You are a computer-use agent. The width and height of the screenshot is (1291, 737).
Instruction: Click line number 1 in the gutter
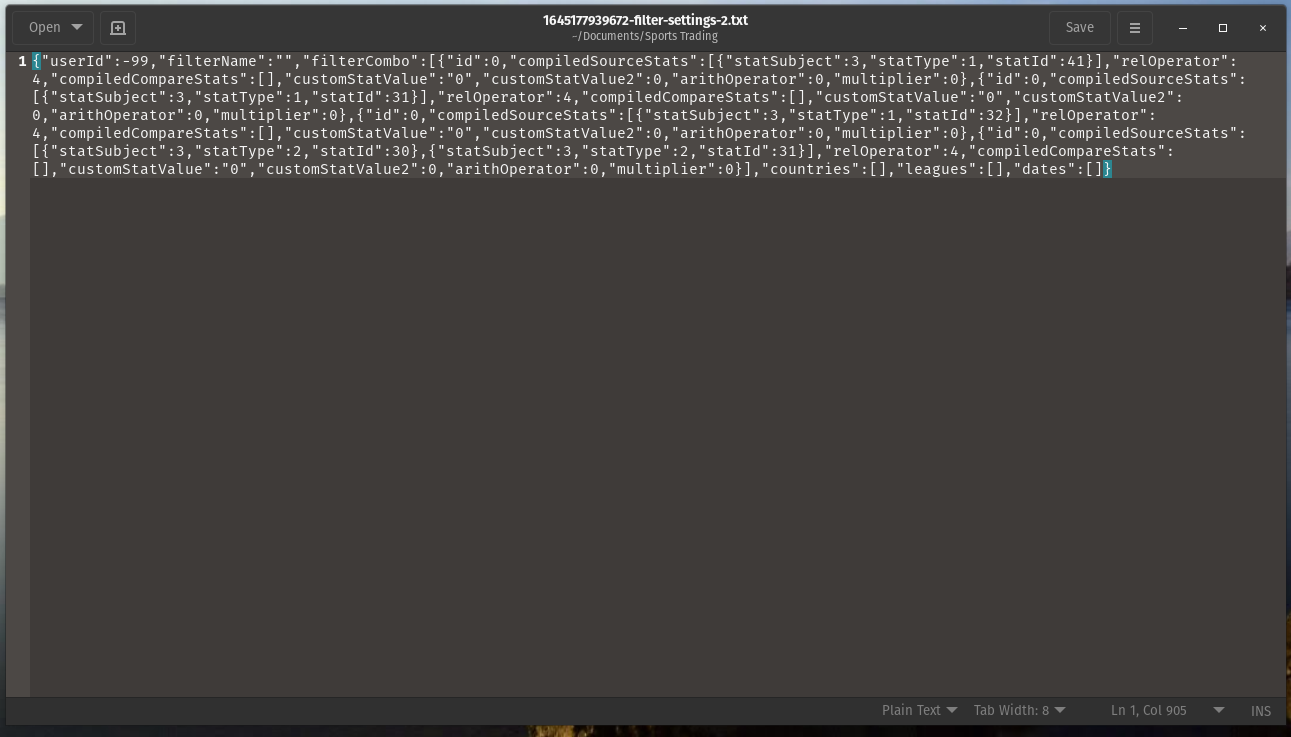click(22, 62)
